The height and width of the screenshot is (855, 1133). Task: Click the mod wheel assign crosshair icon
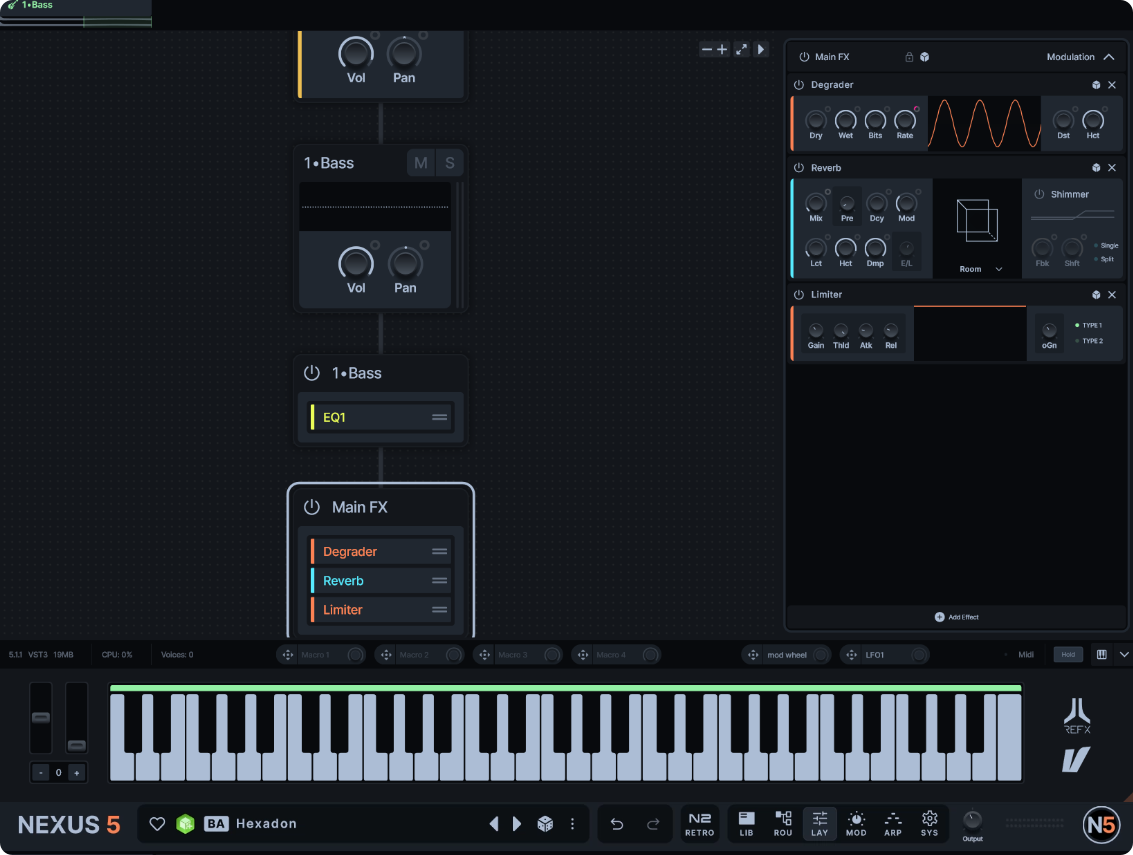pos(753,655)
